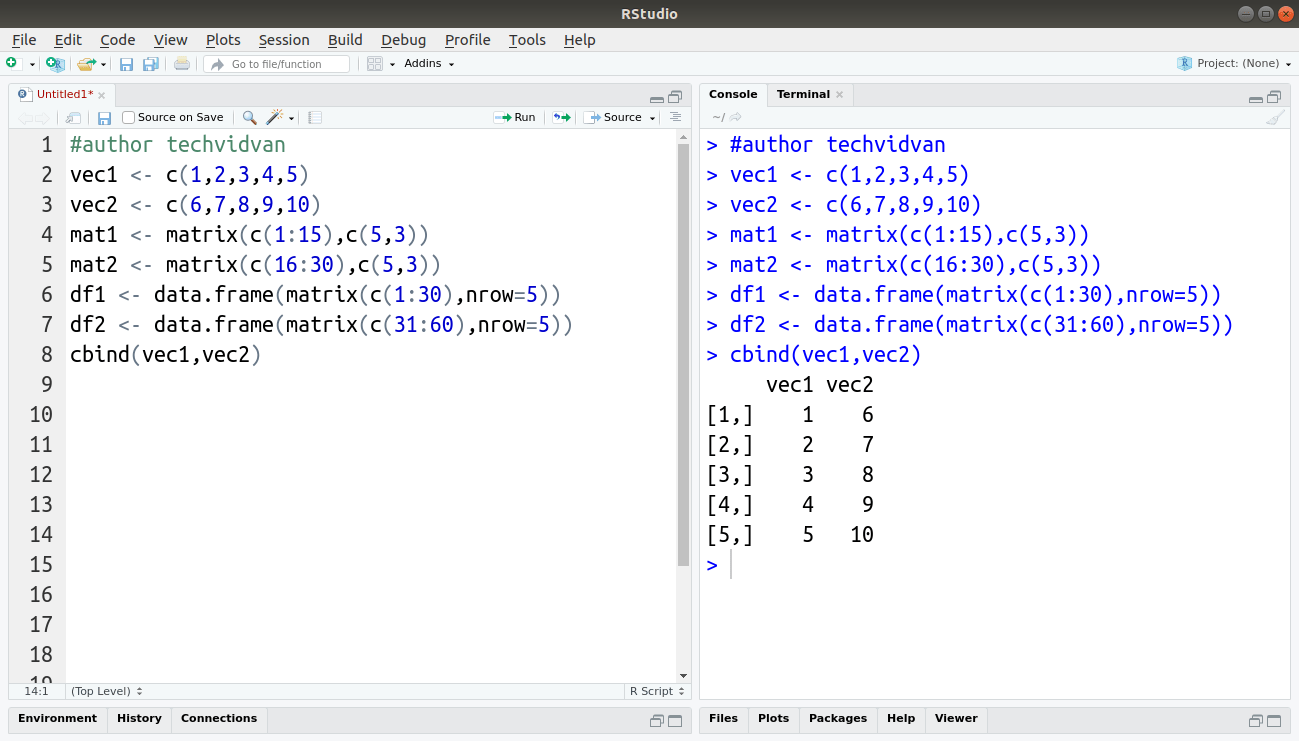Toggle the document outline icon

[x=675, y=118]
